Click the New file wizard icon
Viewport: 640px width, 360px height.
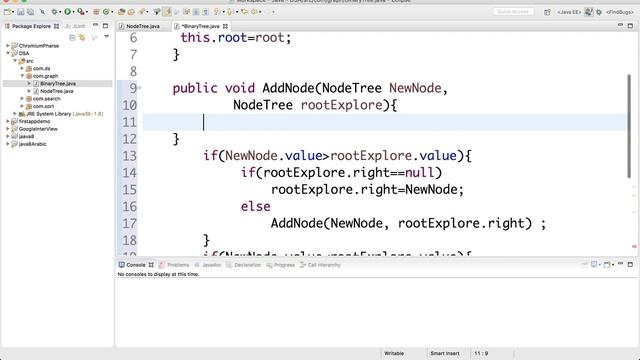[7, 12]
